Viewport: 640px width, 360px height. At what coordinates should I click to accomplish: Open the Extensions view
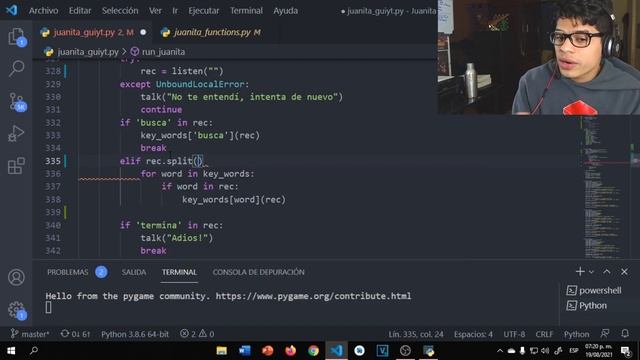tap(16, 166)
